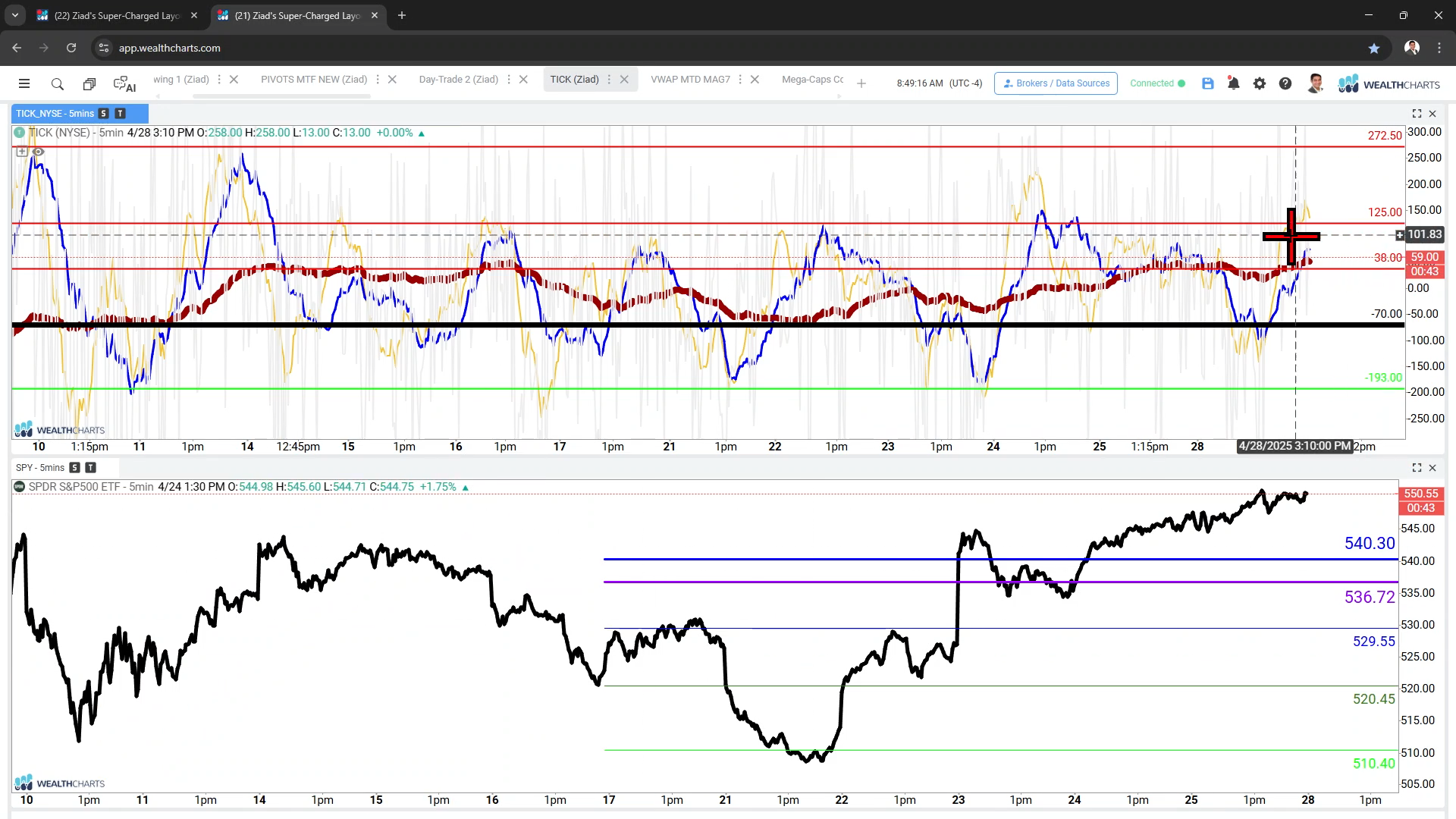Image resolution: width=1456 pixels, height=819 pixels.
Task: Click the 550.55 SPY current price label
Action: [1421, 494]
